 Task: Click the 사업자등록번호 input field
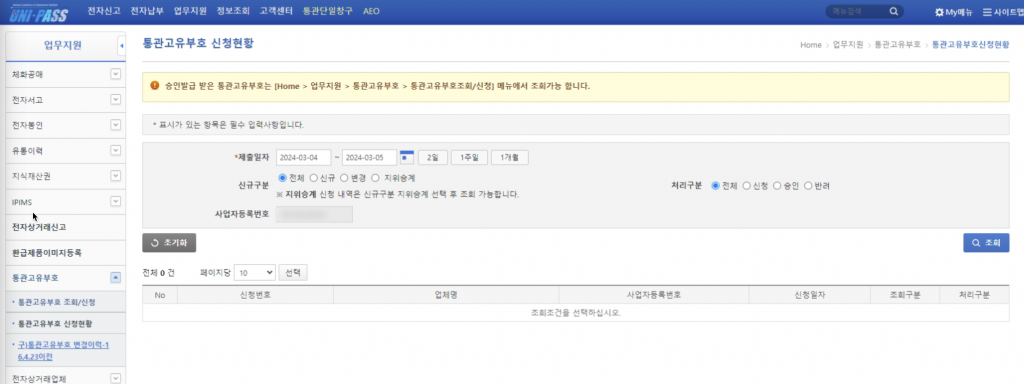[314, 214]
